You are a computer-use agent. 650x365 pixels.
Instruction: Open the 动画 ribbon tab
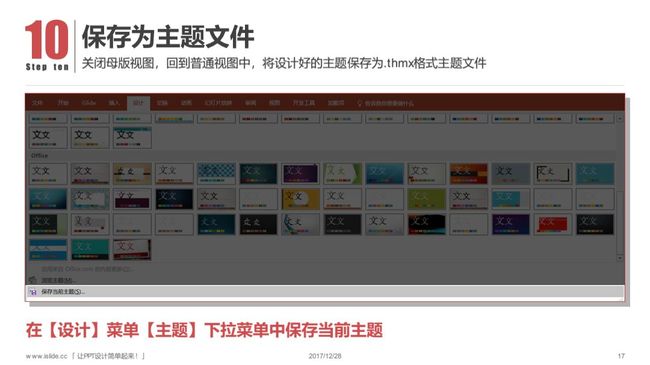point(186,102)
